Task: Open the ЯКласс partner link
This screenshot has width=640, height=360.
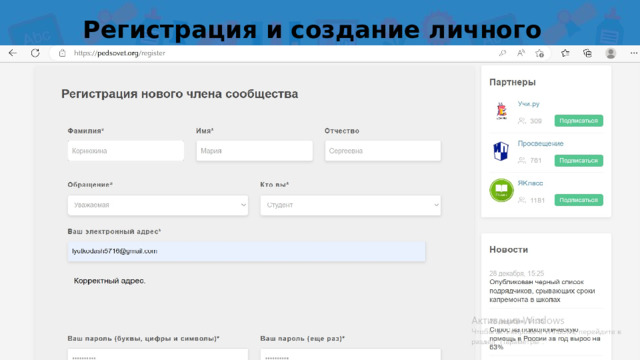Action: coord(530,183)
